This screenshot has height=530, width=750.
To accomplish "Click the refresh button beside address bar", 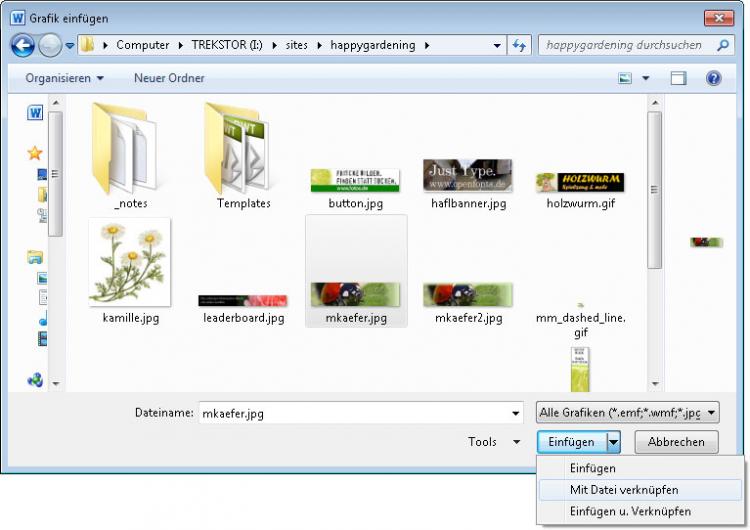I will click(519, 45).
